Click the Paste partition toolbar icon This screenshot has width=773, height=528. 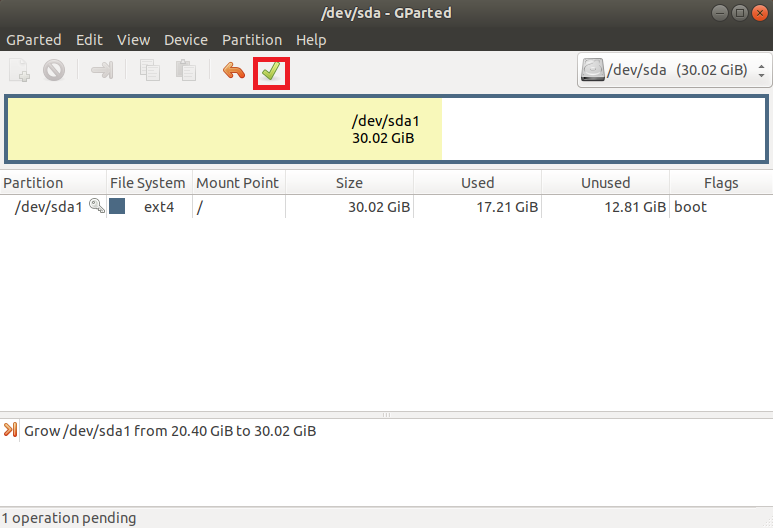coord(186,70)
